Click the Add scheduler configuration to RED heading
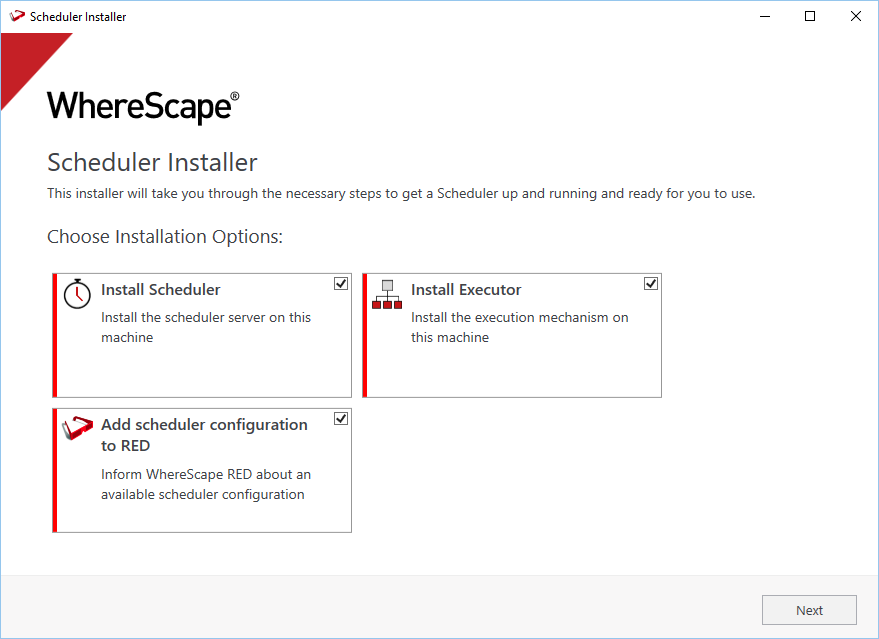Screen dimensions: 879x639 (204, 435)
